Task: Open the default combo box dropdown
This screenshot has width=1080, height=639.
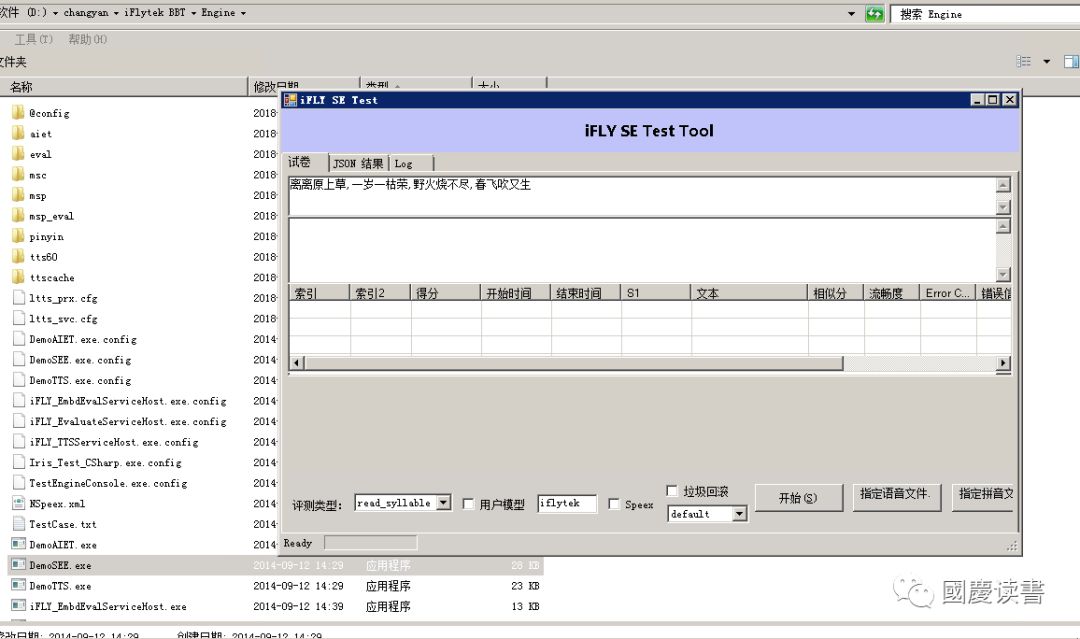Action: click(739, 514)
